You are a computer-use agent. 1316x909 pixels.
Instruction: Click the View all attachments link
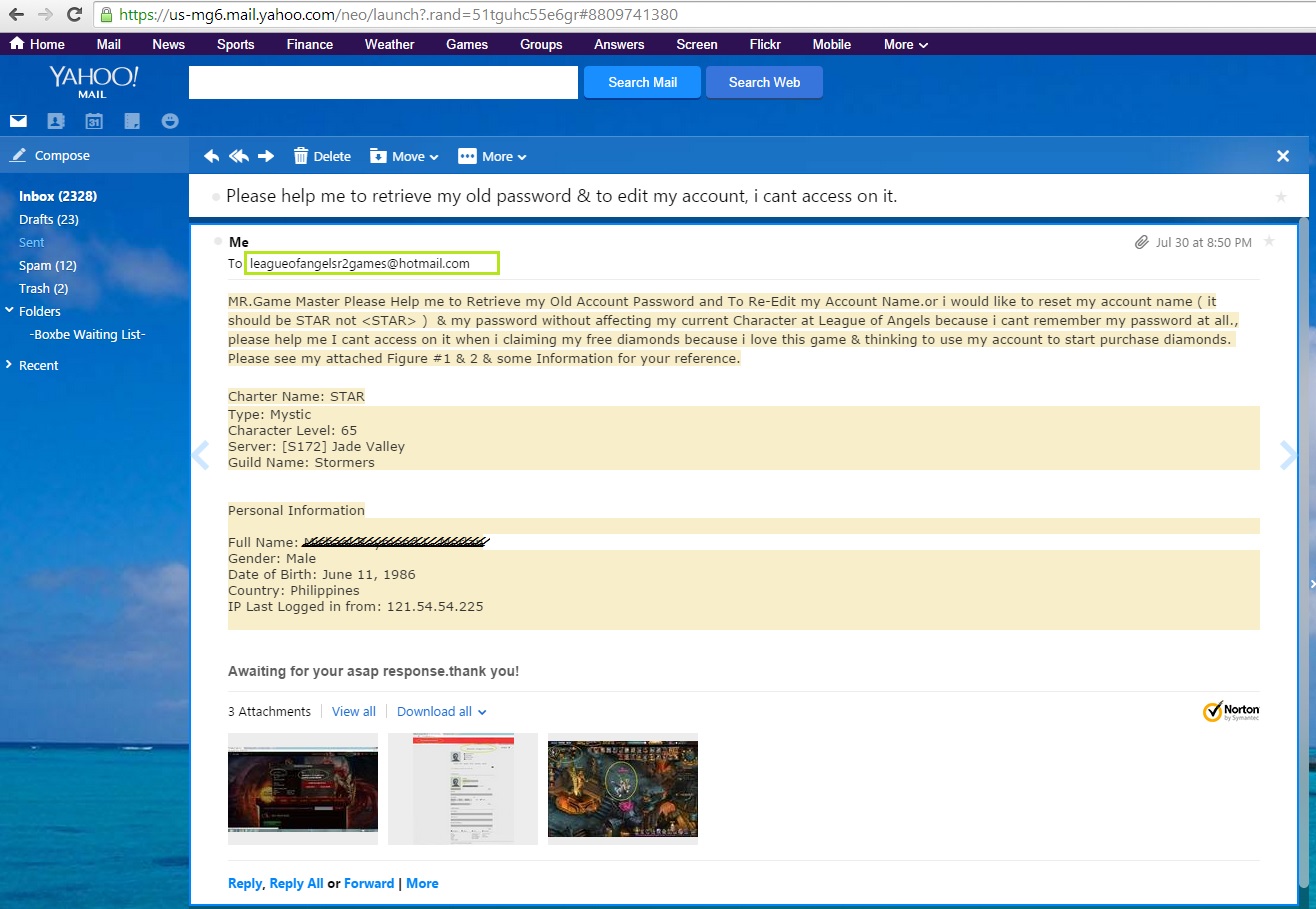point(353,712)
